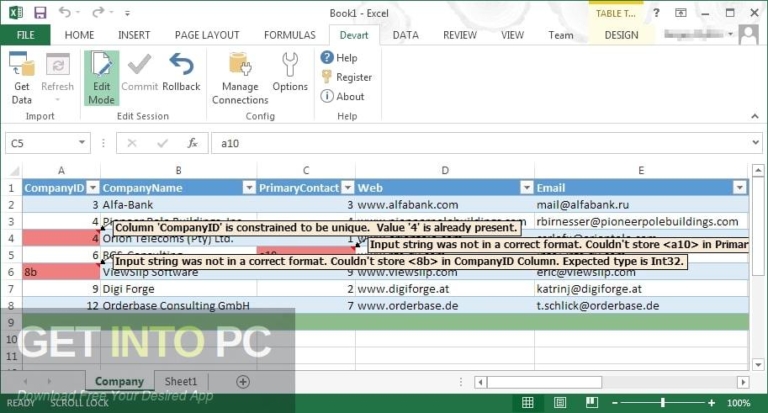Click the Refresh button in Import group
The width and height of the screenshot is (768, 413).
57,78
